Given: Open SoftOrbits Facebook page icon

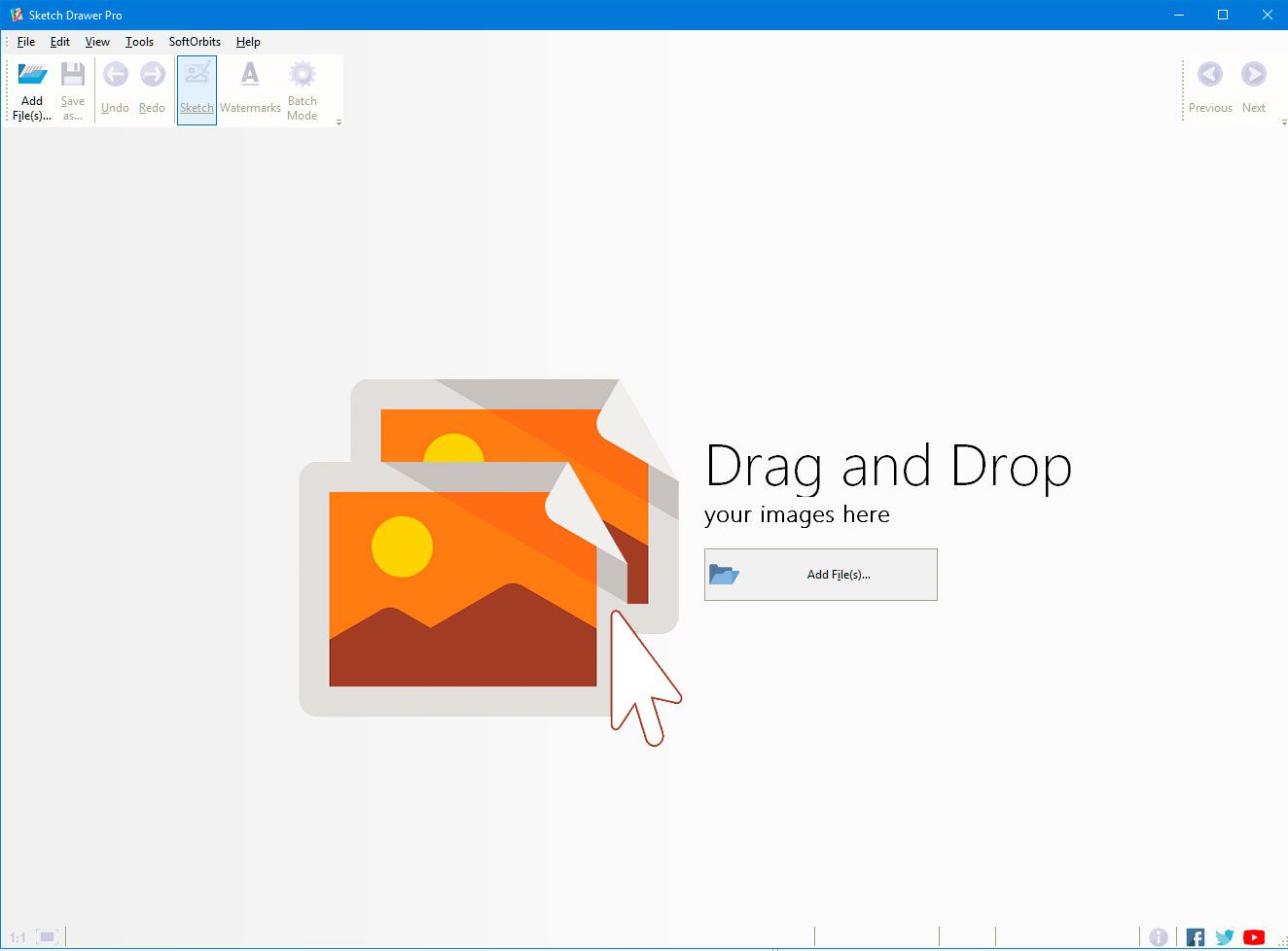Looking at the screenshot, I should pos(1195,936).
